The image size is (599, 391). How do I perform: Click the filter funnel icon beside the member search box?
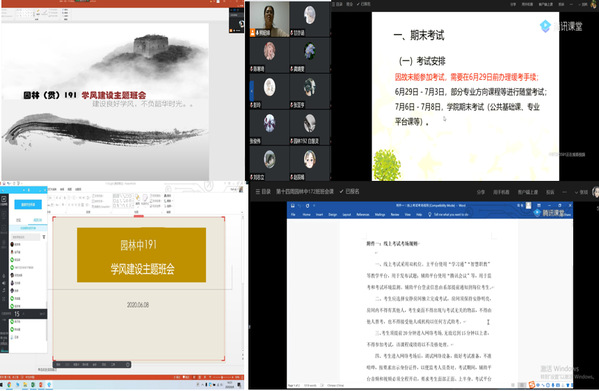tap(44, 237)
